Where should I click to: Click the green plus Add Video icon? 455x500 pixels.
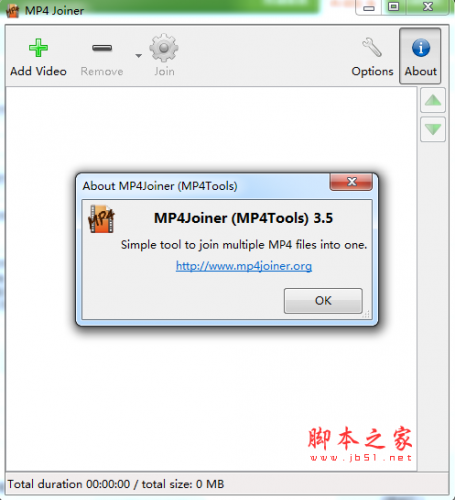38,48
